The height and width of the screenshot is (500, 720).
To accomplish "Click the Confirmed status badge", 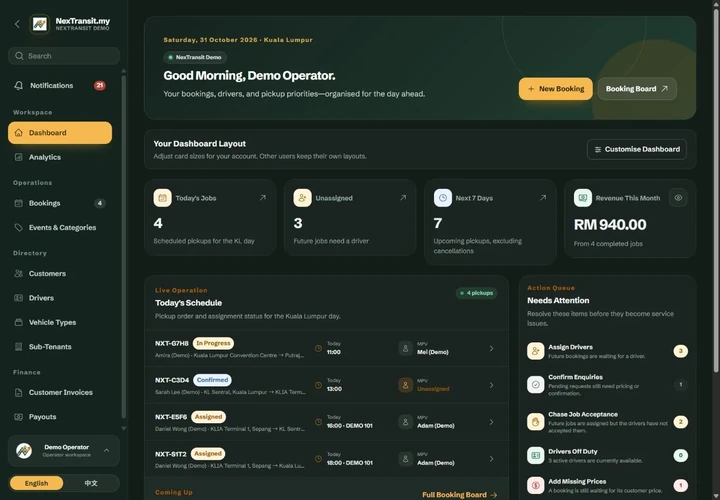I will click(212, 380).
